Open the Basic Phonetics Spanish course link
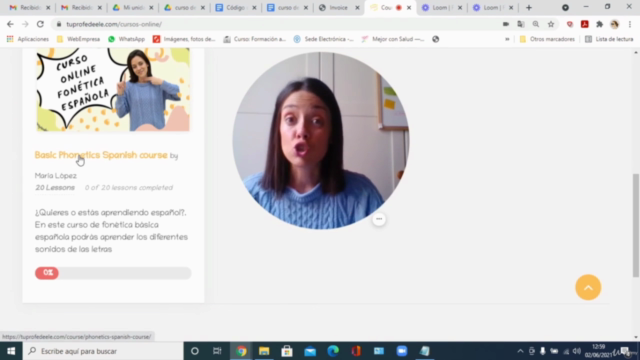The width and height of the screenshot is (640, 360). pos(101,155)
